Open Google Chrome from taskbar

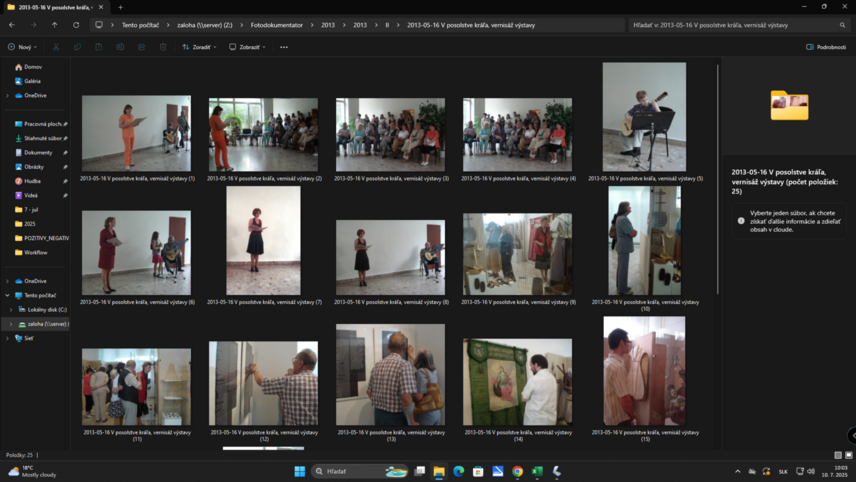(518, 471)
